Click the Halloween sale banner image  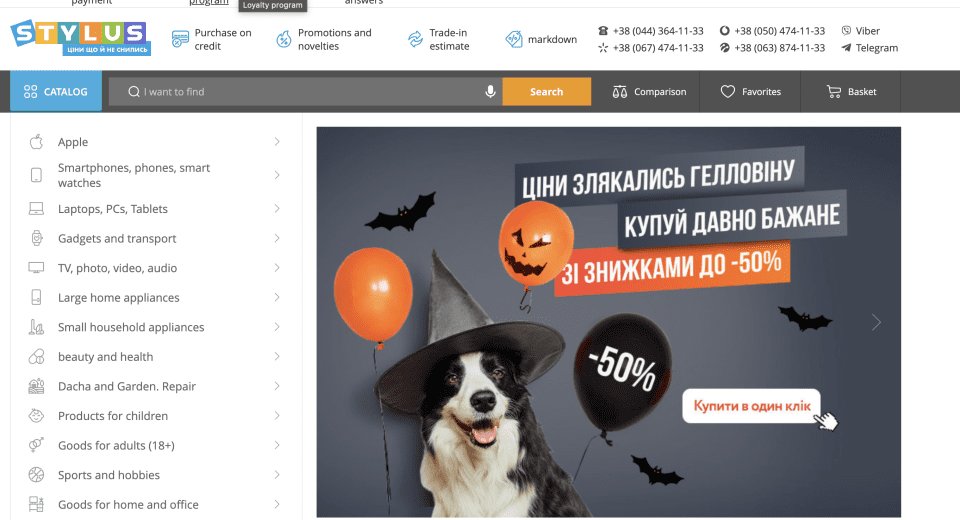coord(608,322)
